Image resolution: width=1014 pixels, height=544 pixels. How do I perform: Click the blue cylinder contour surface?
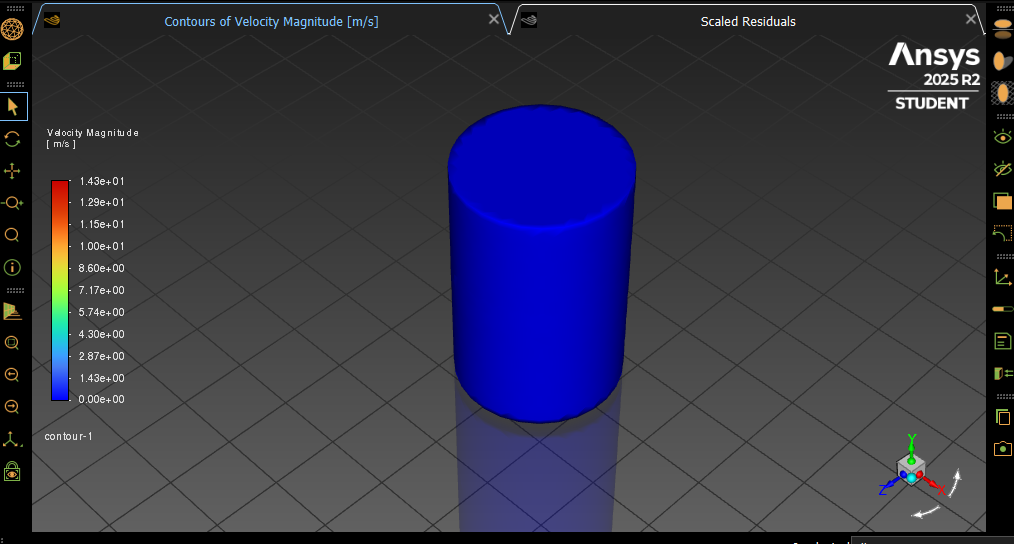[541, 263]
